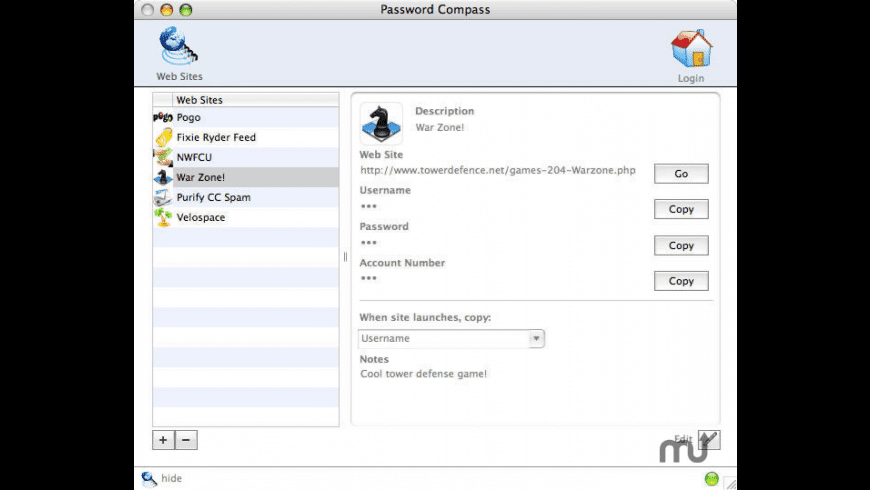Click the War Zone! chess knight list icon
The image size is (870, 490).
(163, 177)
